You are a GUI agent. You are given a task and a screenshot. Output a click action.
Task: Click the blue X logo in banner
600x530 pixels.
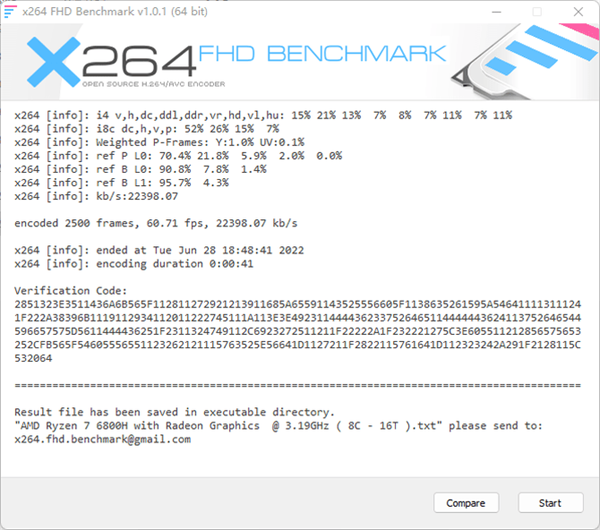point(54,62)
